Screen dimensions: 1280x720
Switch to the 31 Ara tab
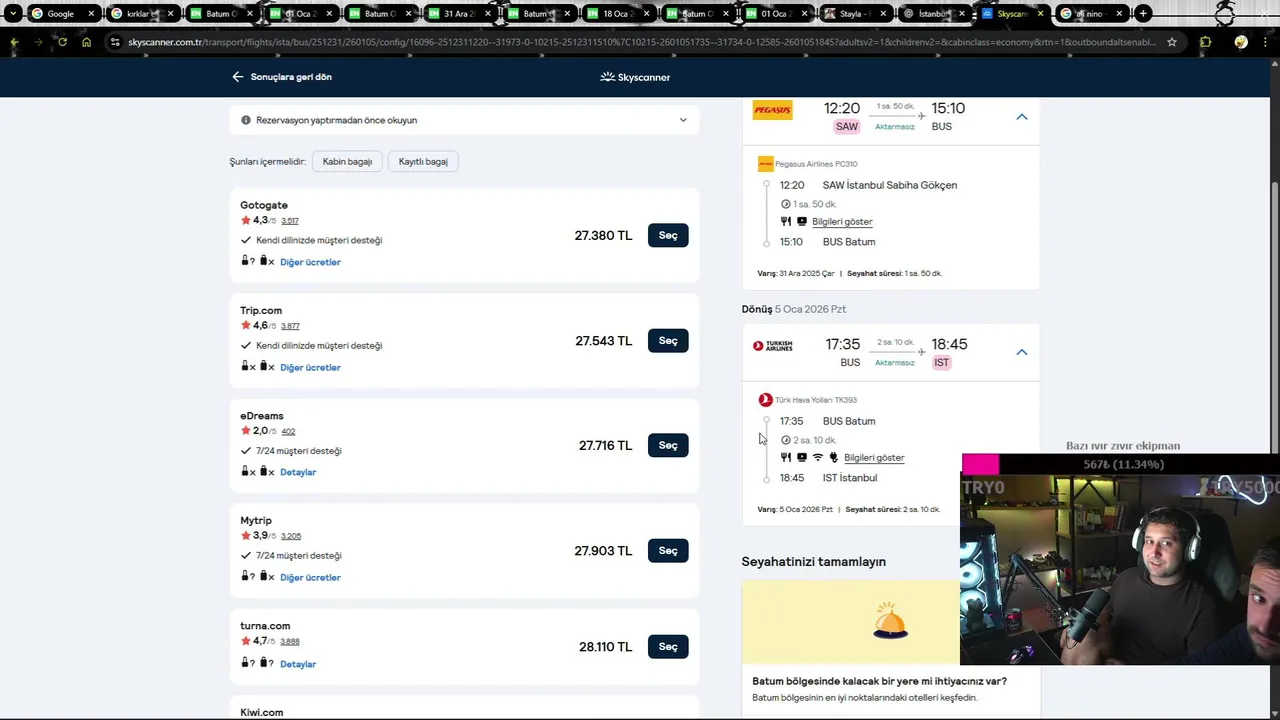(459, 14)
